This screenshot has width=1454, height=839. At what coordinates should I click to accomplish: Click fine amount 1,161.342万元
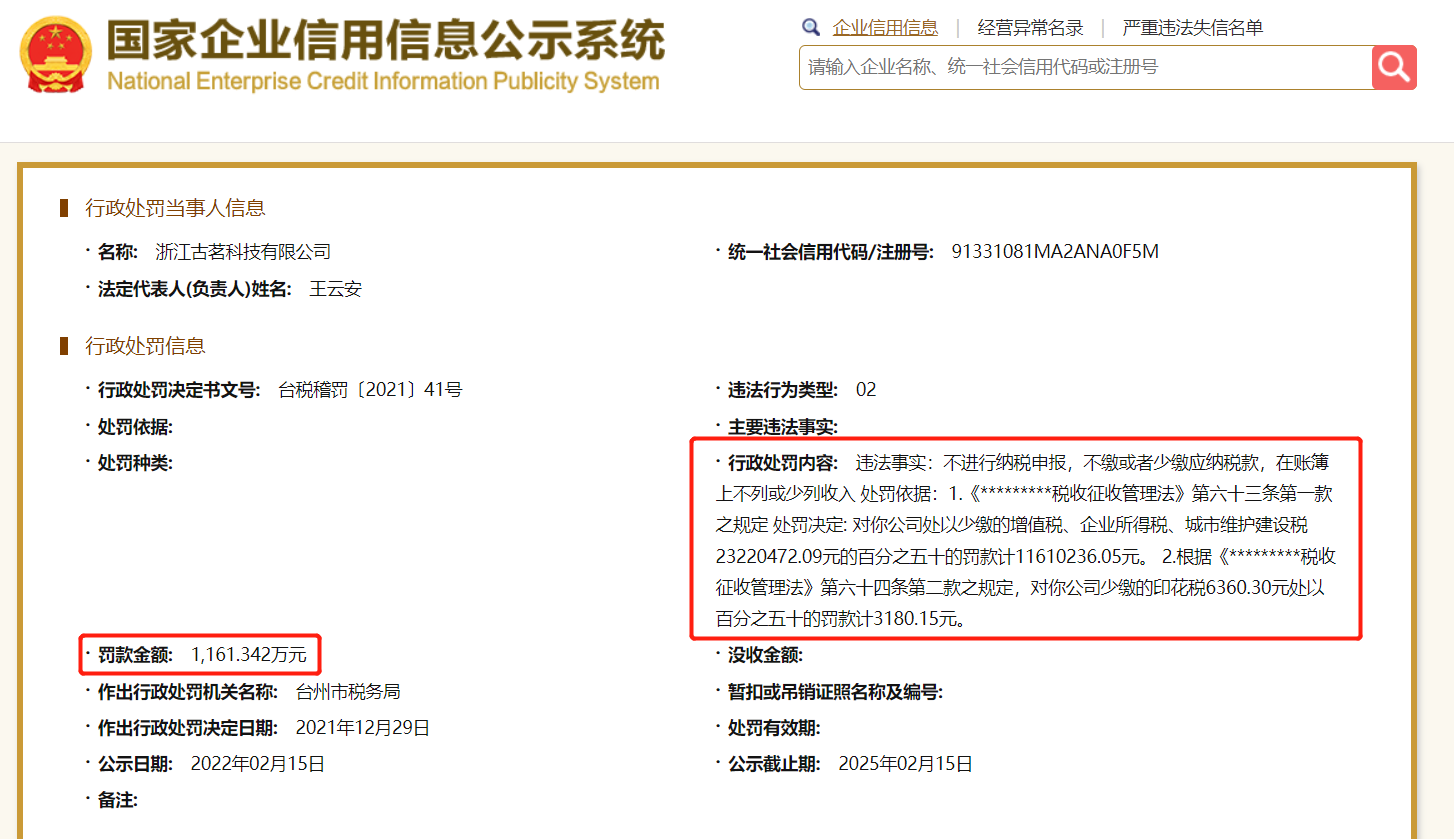pos(249,656)
